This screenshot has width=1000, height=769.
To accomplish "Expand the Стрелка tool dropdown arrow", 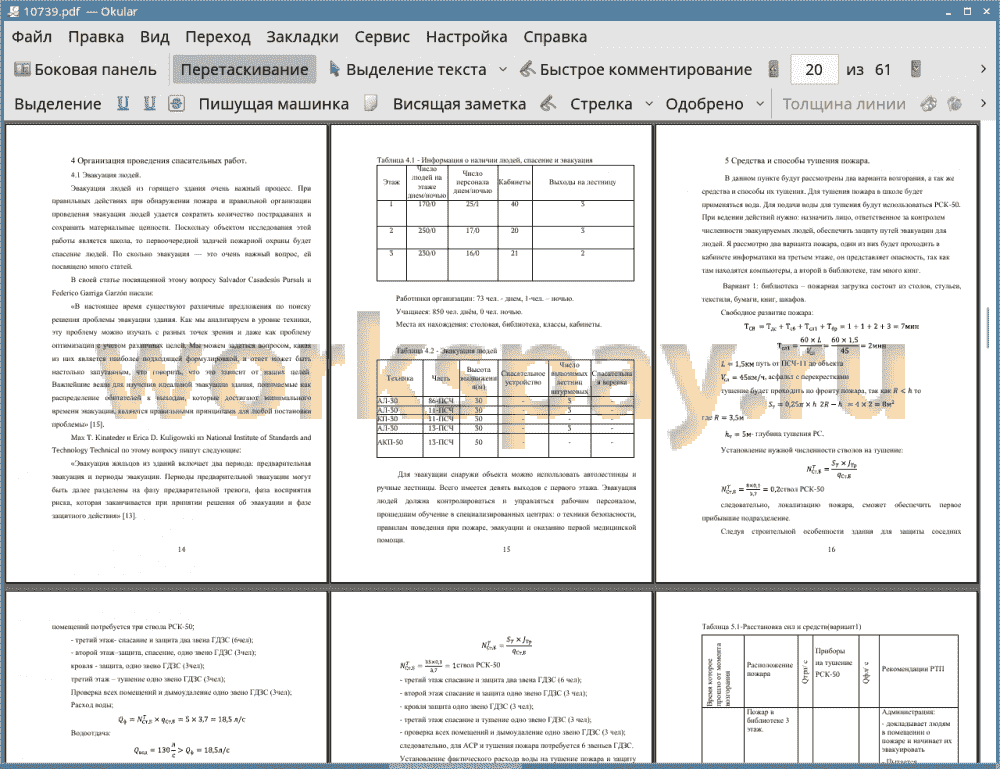I will 649,103.
